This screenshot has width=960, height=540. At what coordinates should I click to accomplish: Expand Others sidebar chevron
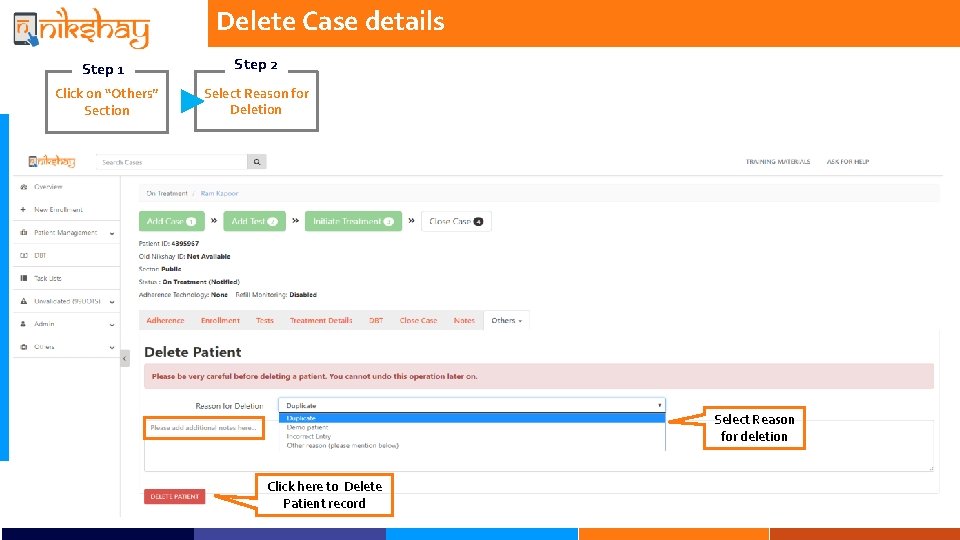[x=112, y=347]
